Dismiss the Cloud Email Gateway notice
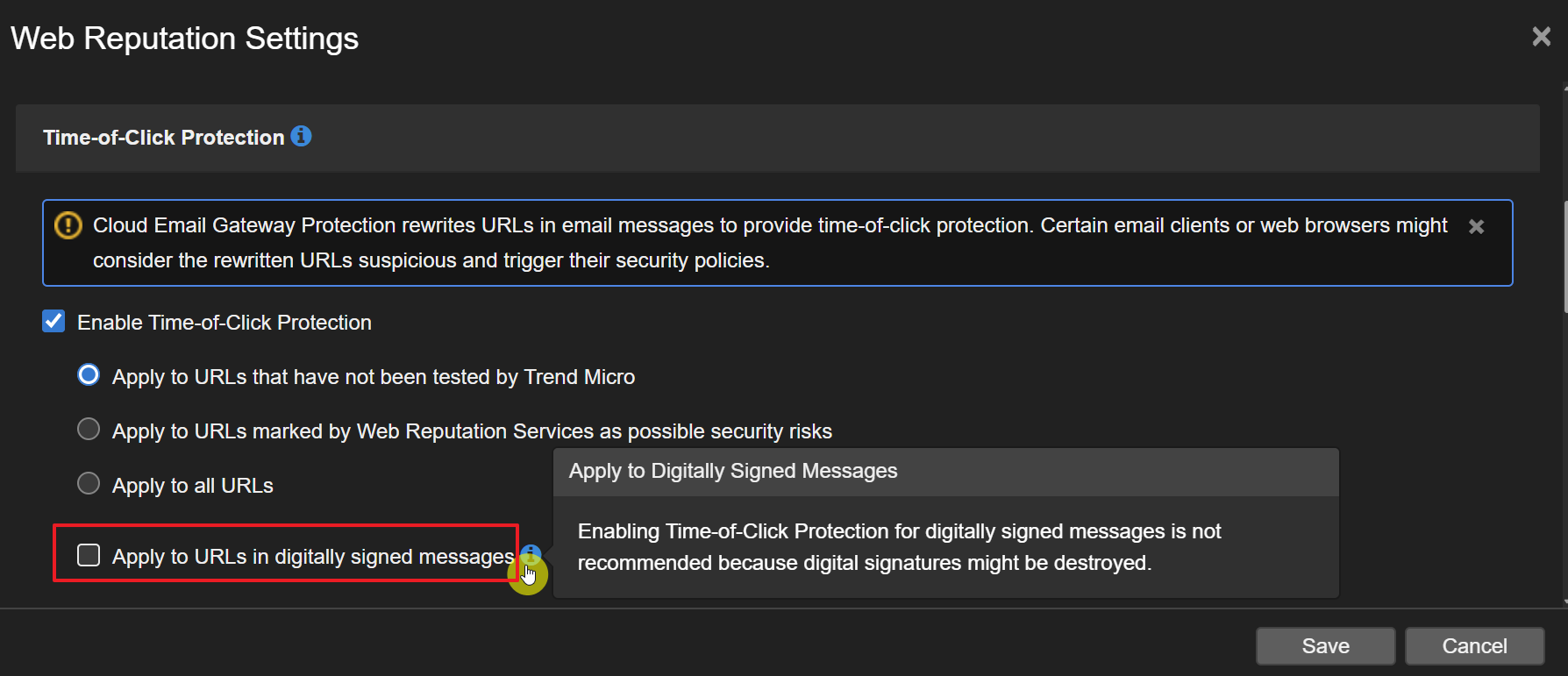 tap(1476, 226)
